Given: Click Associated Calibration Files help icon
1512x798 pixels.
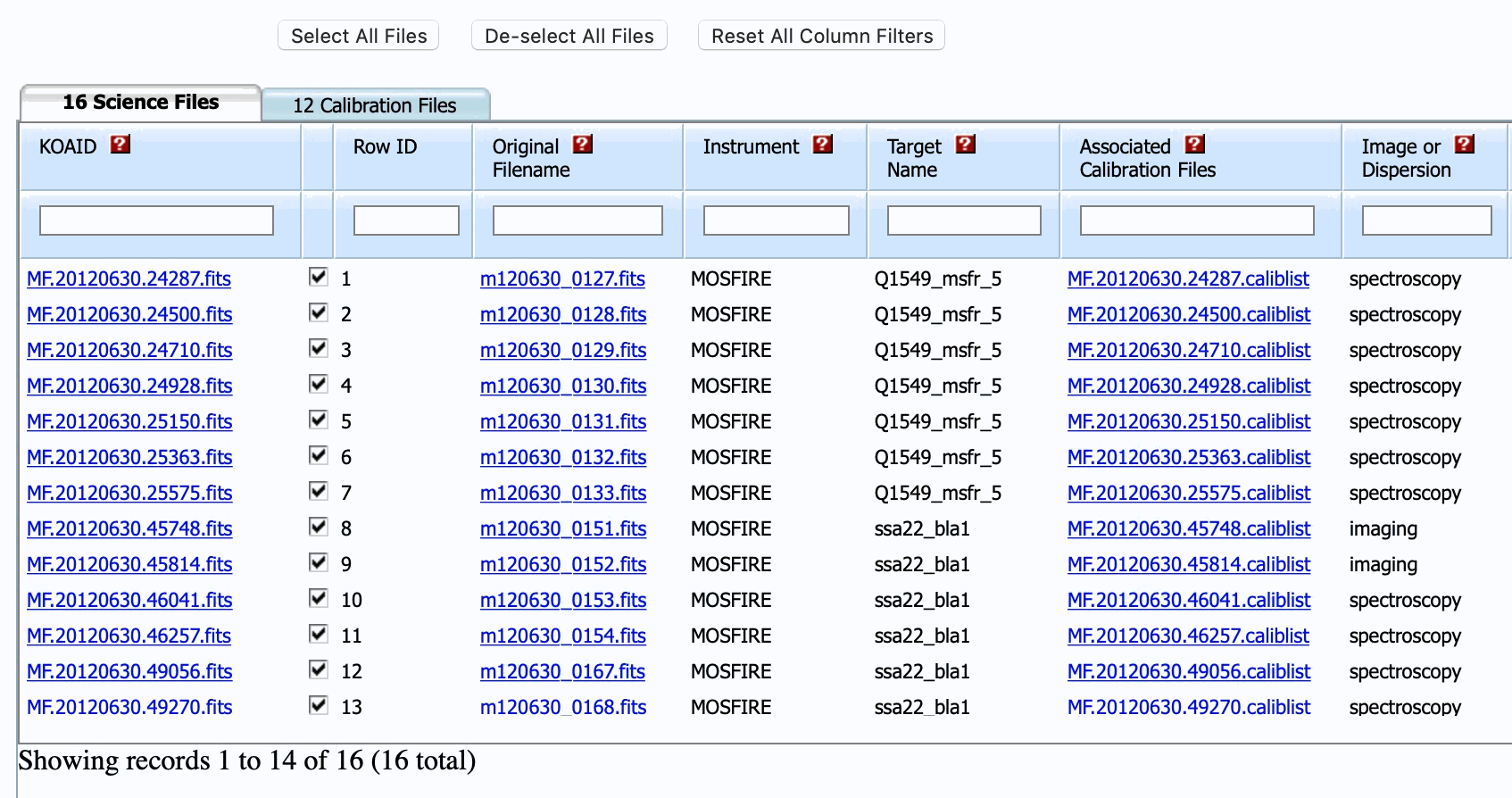Looking at the screenshot, I should coord(1195,145).
